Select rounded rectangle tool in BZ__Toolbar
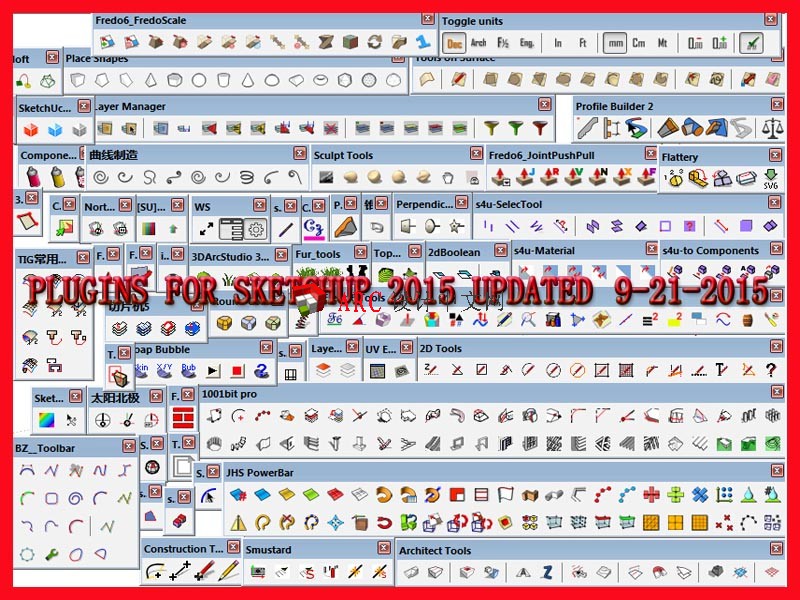Image resolution: width=800 pixels, height=600 pixels. (x=52, y=498)
